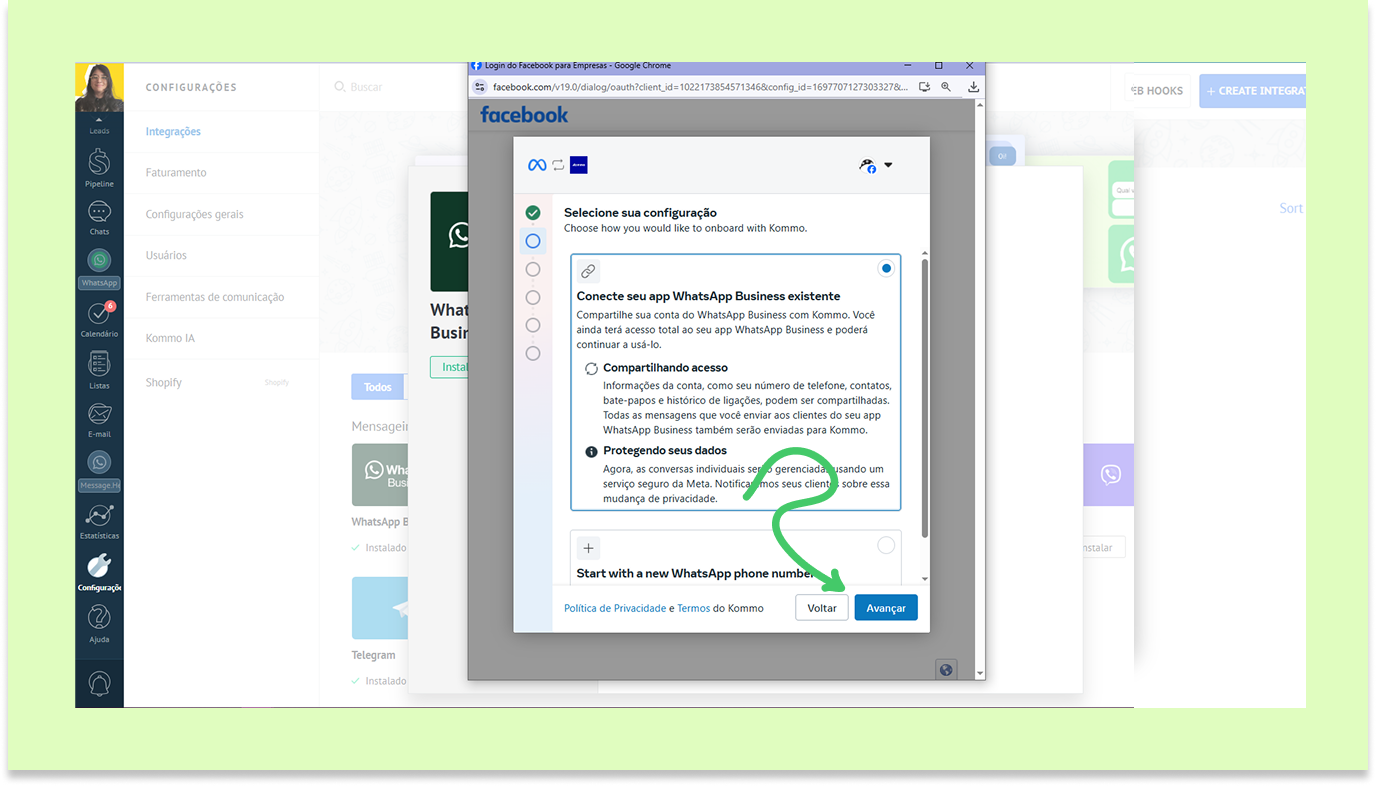Open Configurações gerais in the settings menu
This screenshot has width=1376, height=786.
(x=194, y=214)
